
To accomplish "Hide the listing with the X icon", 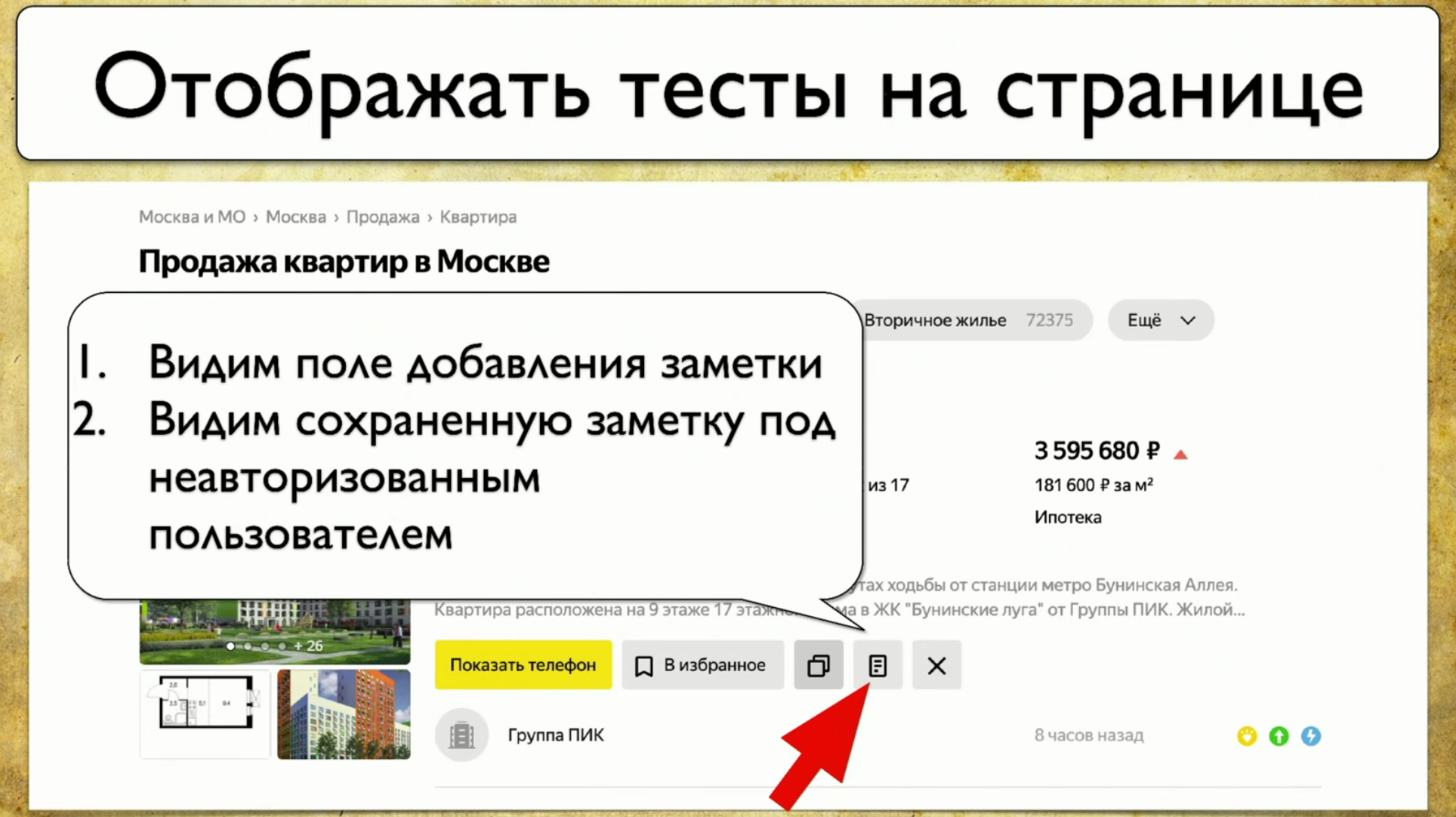I will (x=936, y=665).
